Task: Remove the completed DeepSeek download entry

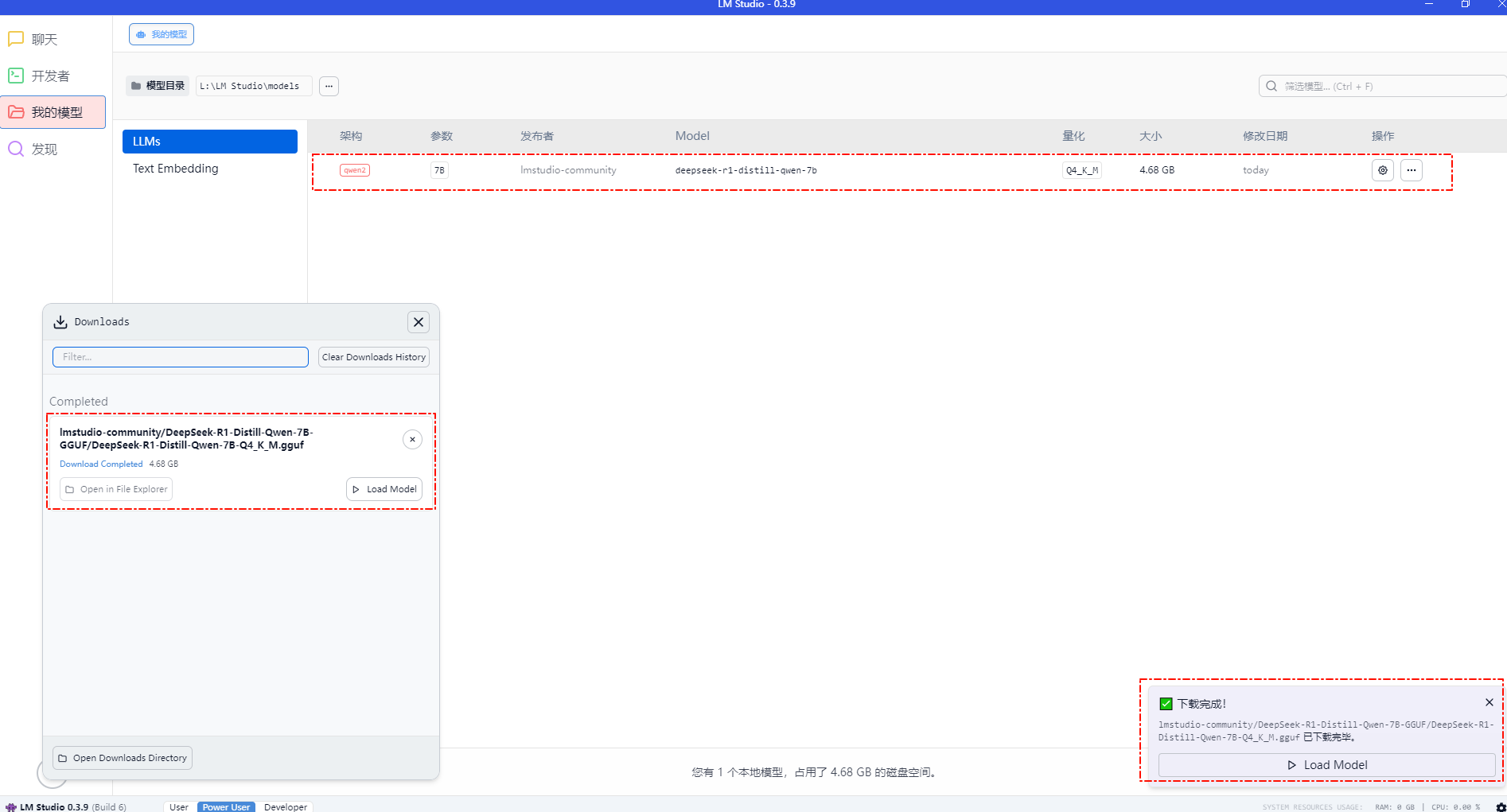Action: pyautogui.click(x=412, y=439)
